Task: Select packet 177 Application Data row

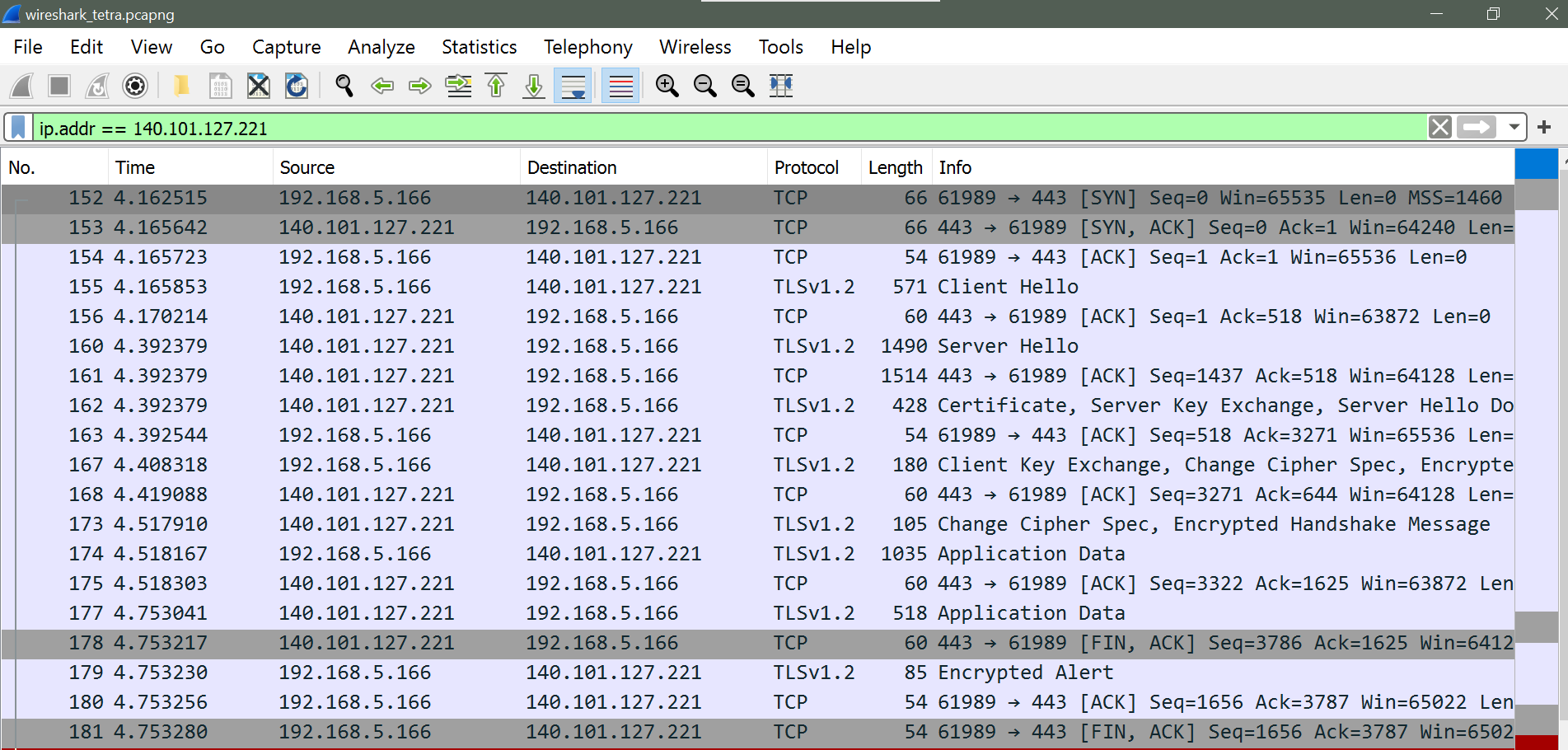Action: [x=758, y=613]
